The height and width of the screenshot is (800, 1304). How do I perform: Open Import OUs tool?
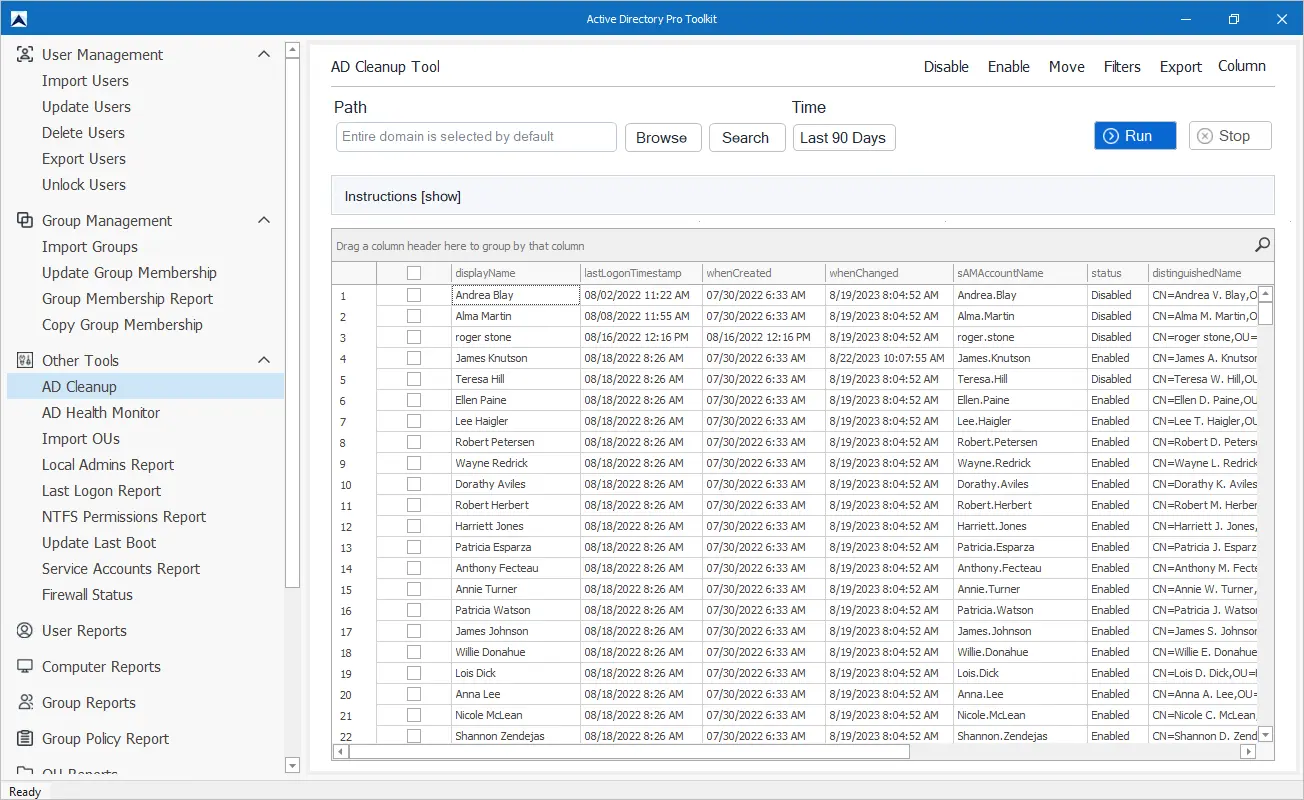[x=81, y=439]
